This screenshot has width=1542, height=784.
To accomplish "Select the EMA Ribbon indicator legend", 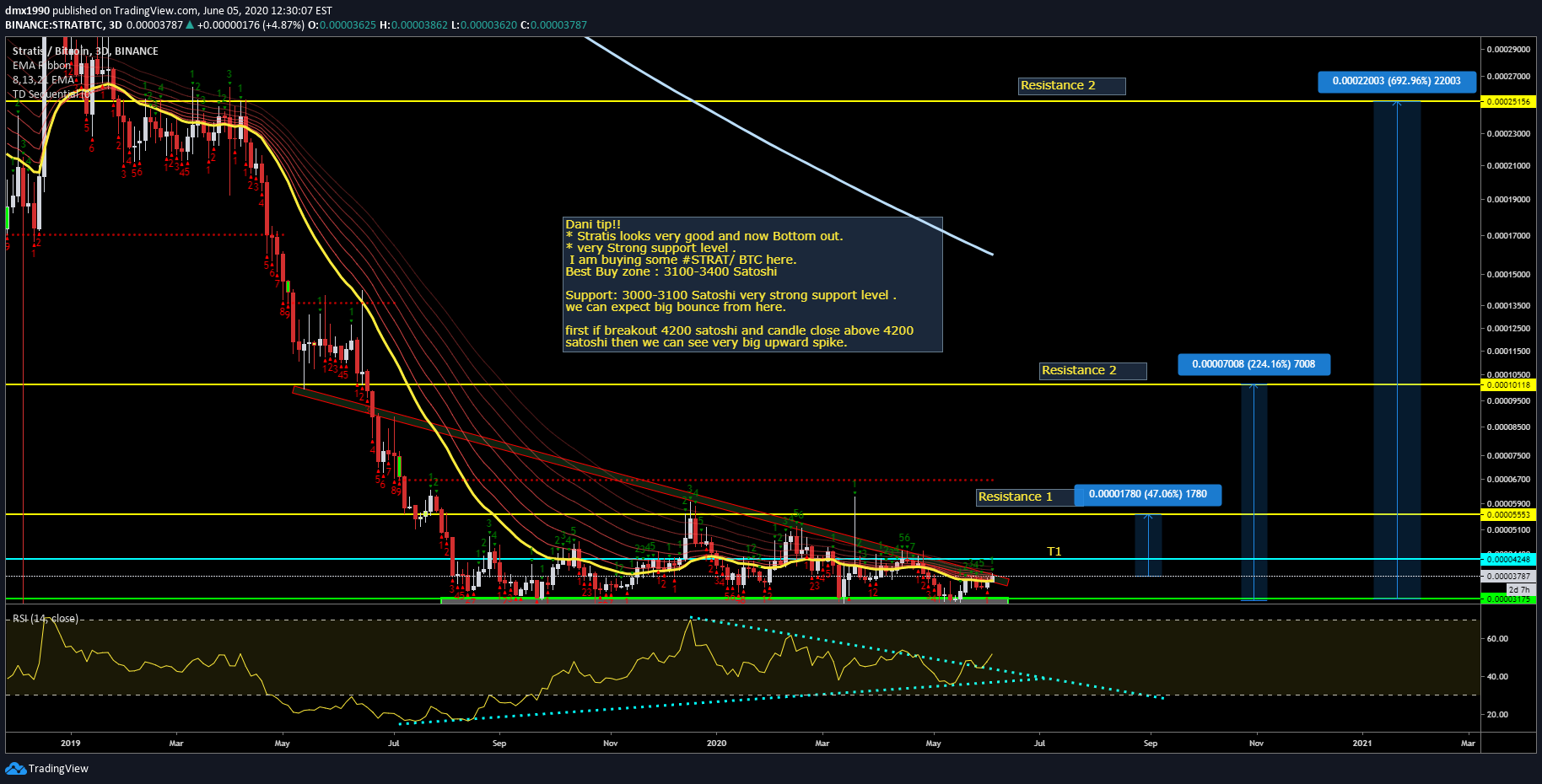I will point(42,65).
